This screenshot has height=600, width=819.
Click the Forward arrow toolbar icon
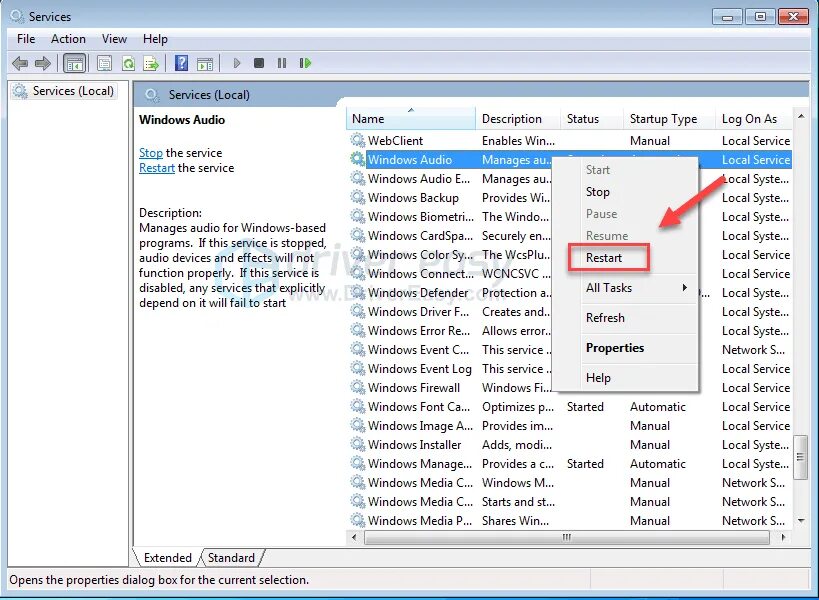point(43,64)
